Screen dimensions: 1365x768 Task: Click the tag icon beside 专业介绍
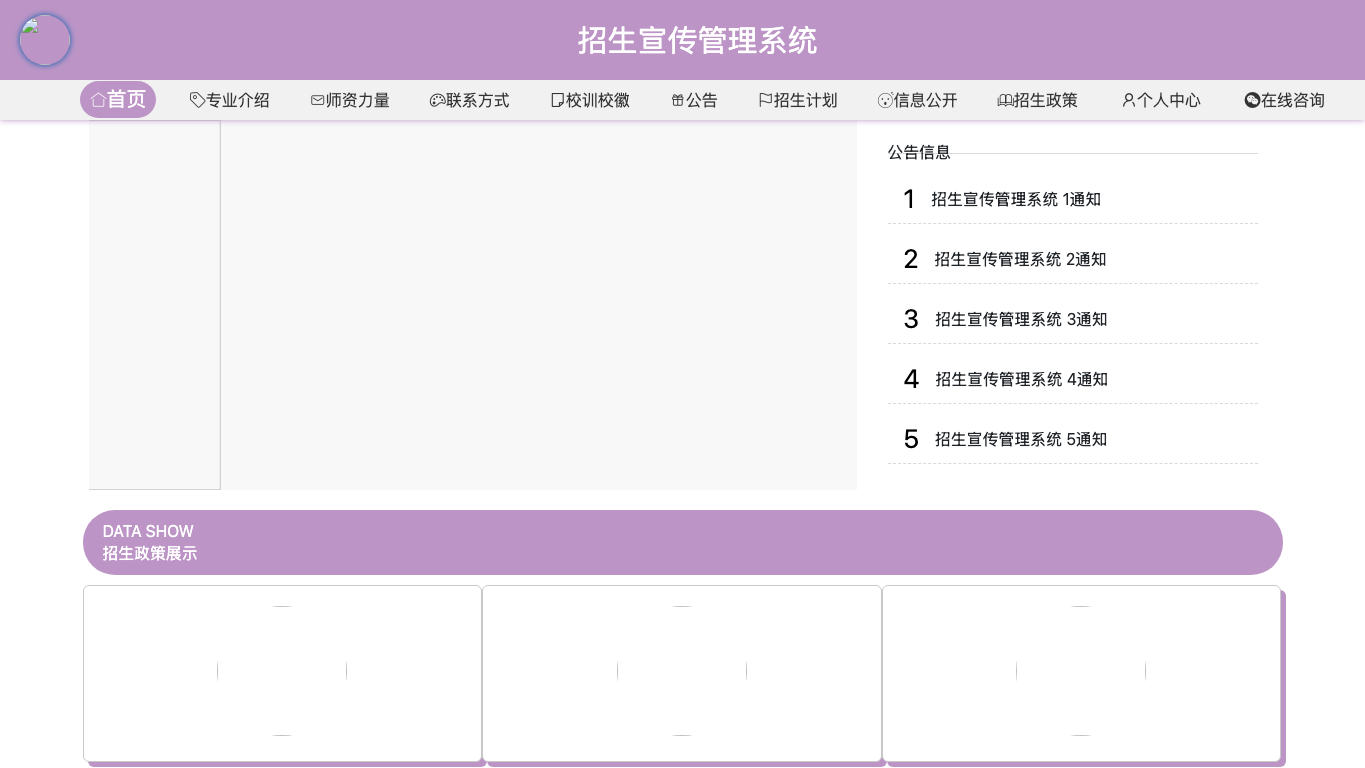click(x=198, y=100)
